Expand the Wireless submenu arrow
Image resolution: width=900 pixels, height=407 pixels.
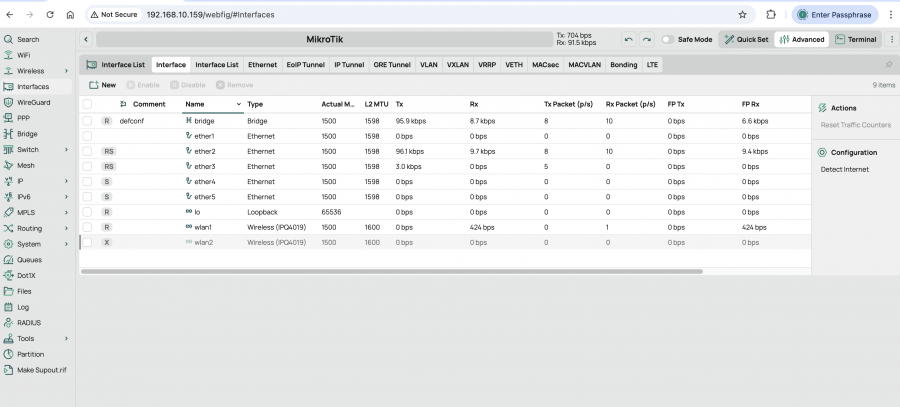tap(66, 71)
